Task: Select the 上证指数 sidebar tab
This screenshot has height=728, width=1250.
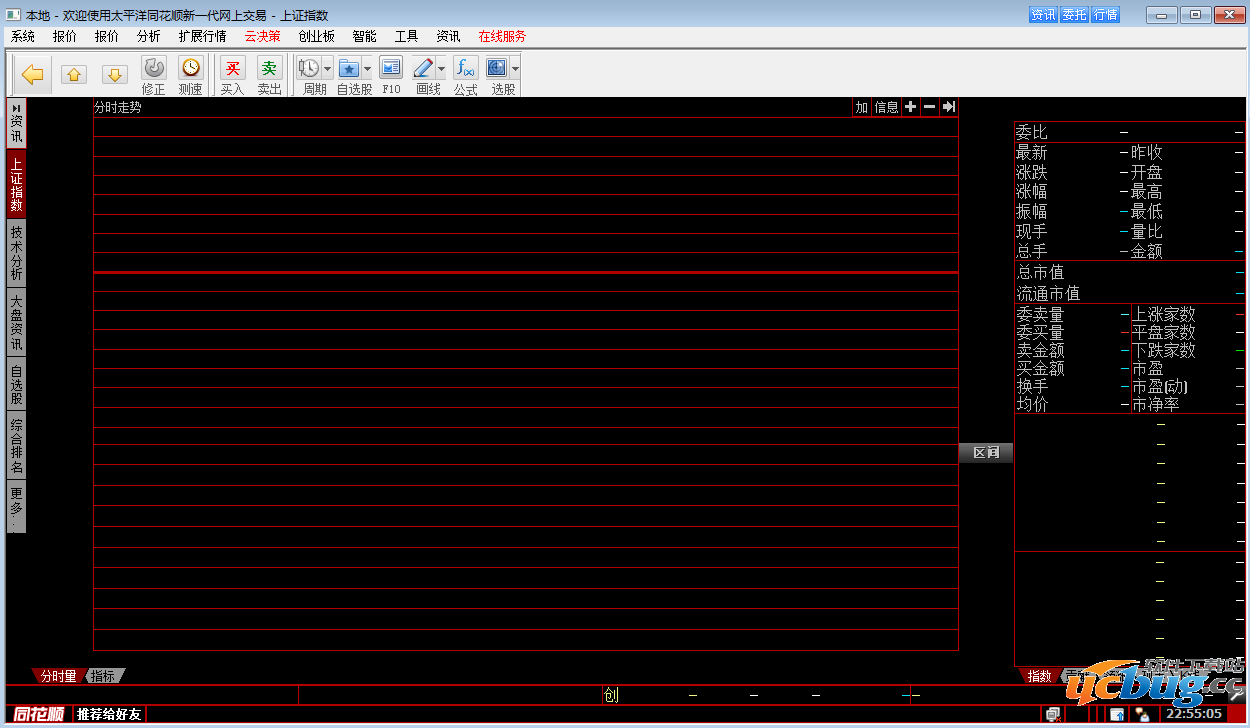Action: 17,184
